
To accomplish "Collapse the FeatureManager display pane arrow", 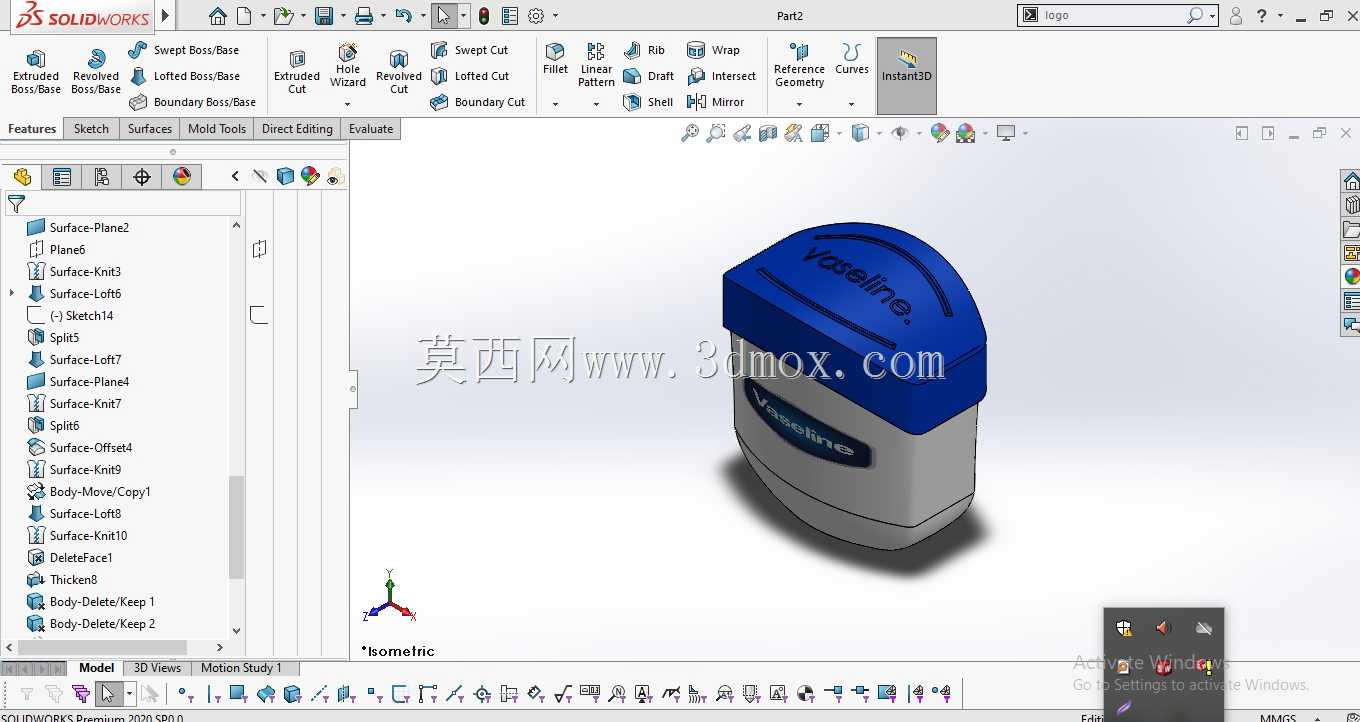I will coord(235,176).
